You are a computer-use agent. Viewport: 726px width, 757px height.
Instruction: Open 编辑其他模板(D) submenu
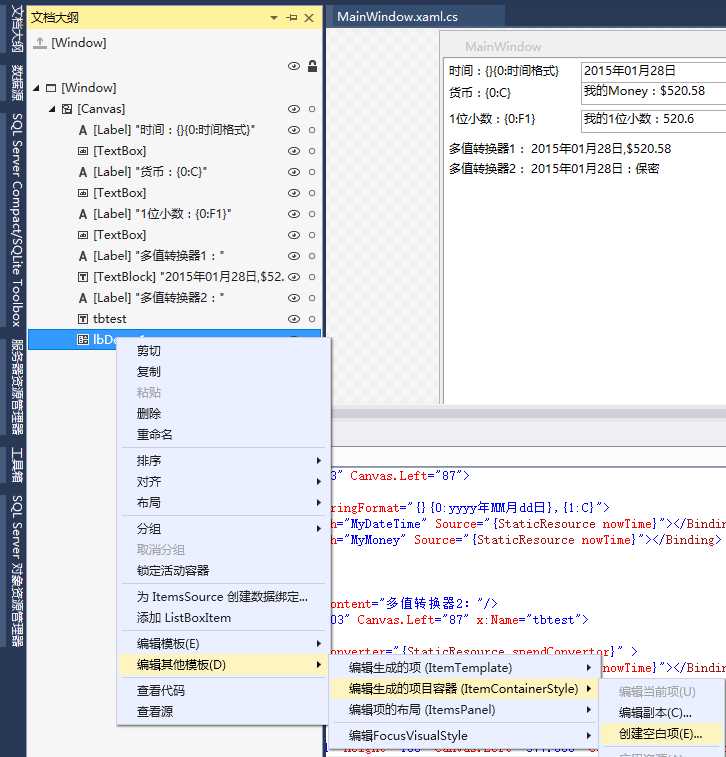click(x=224, y=665)
